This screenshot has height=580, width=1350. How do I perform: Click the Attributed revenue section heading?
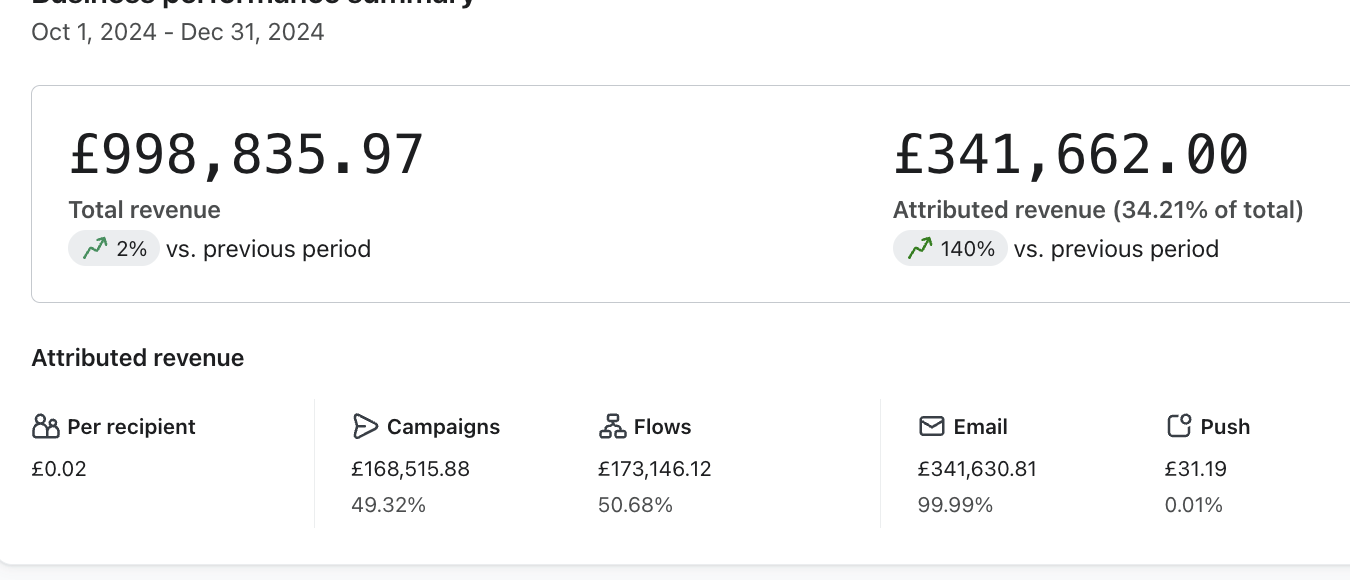point(138,358)
